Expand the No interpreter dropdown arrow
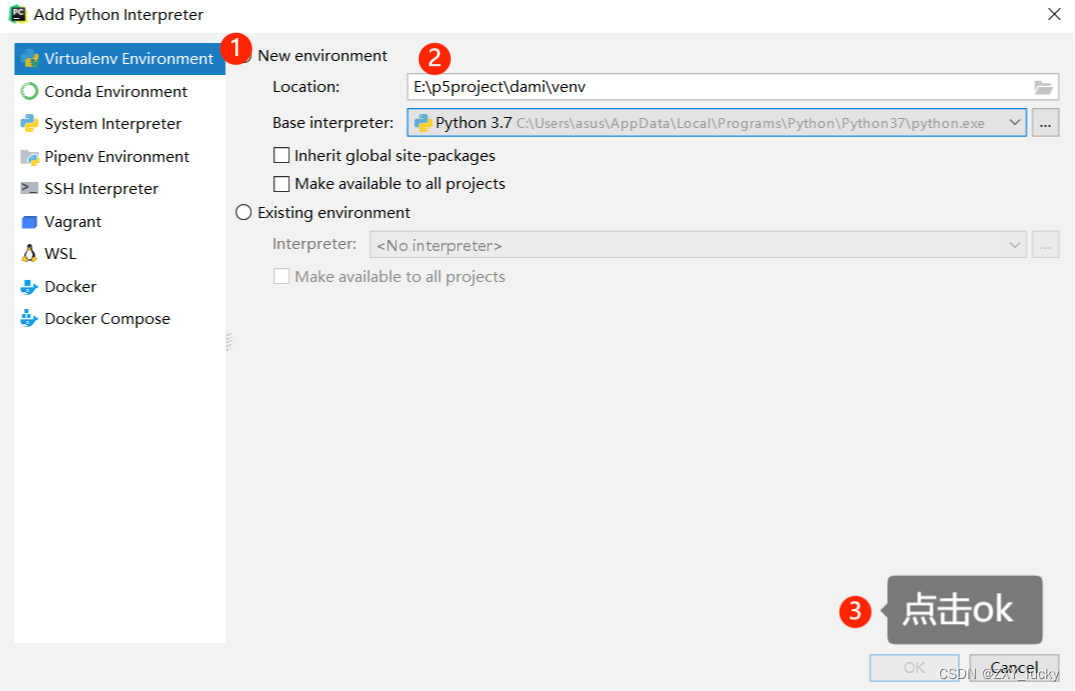This screenshot has width=1075, height=691. 1015,245
